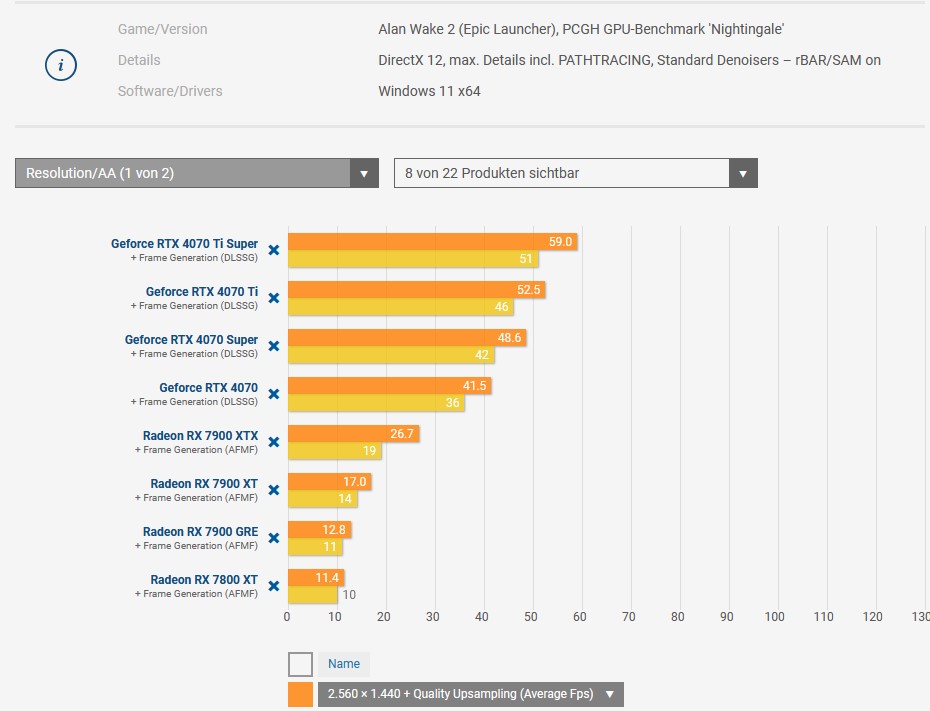930x711 pixels.
Task: Remove Geforce RTX 4070 Ti row via X
Action: click(274, 298)
